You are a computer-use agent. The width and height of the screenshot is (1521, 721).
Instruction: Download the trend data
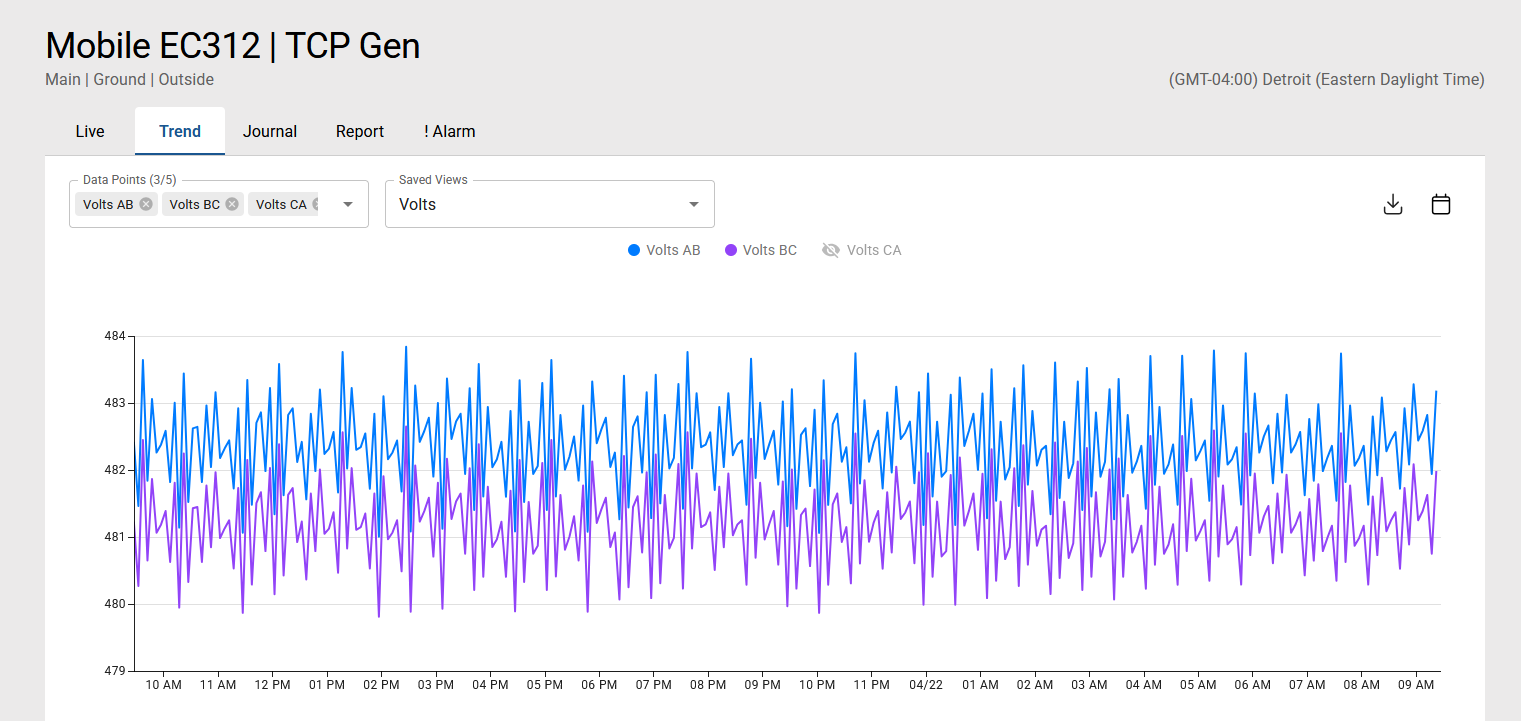1392,204
